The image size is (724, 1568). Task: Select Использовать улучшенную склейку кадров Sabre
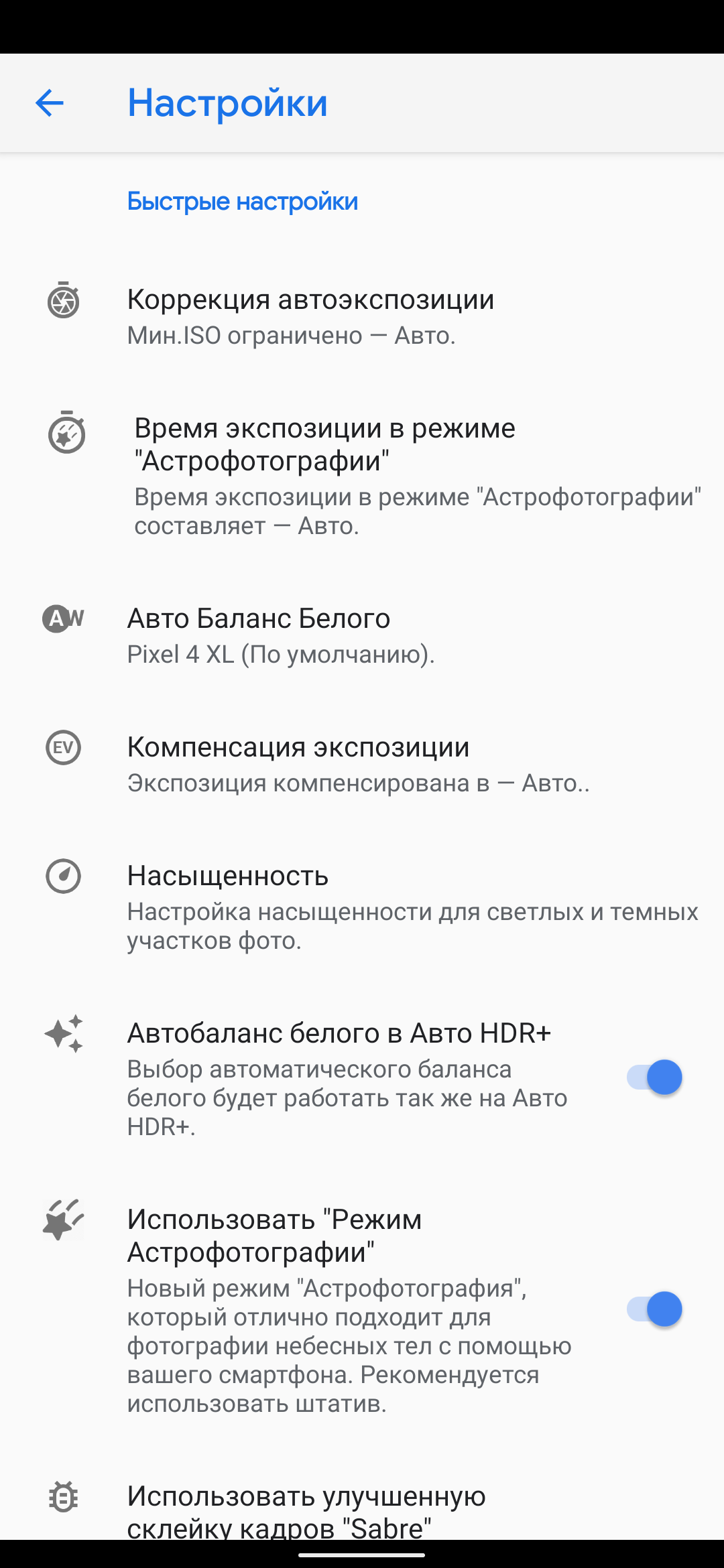306,1510
